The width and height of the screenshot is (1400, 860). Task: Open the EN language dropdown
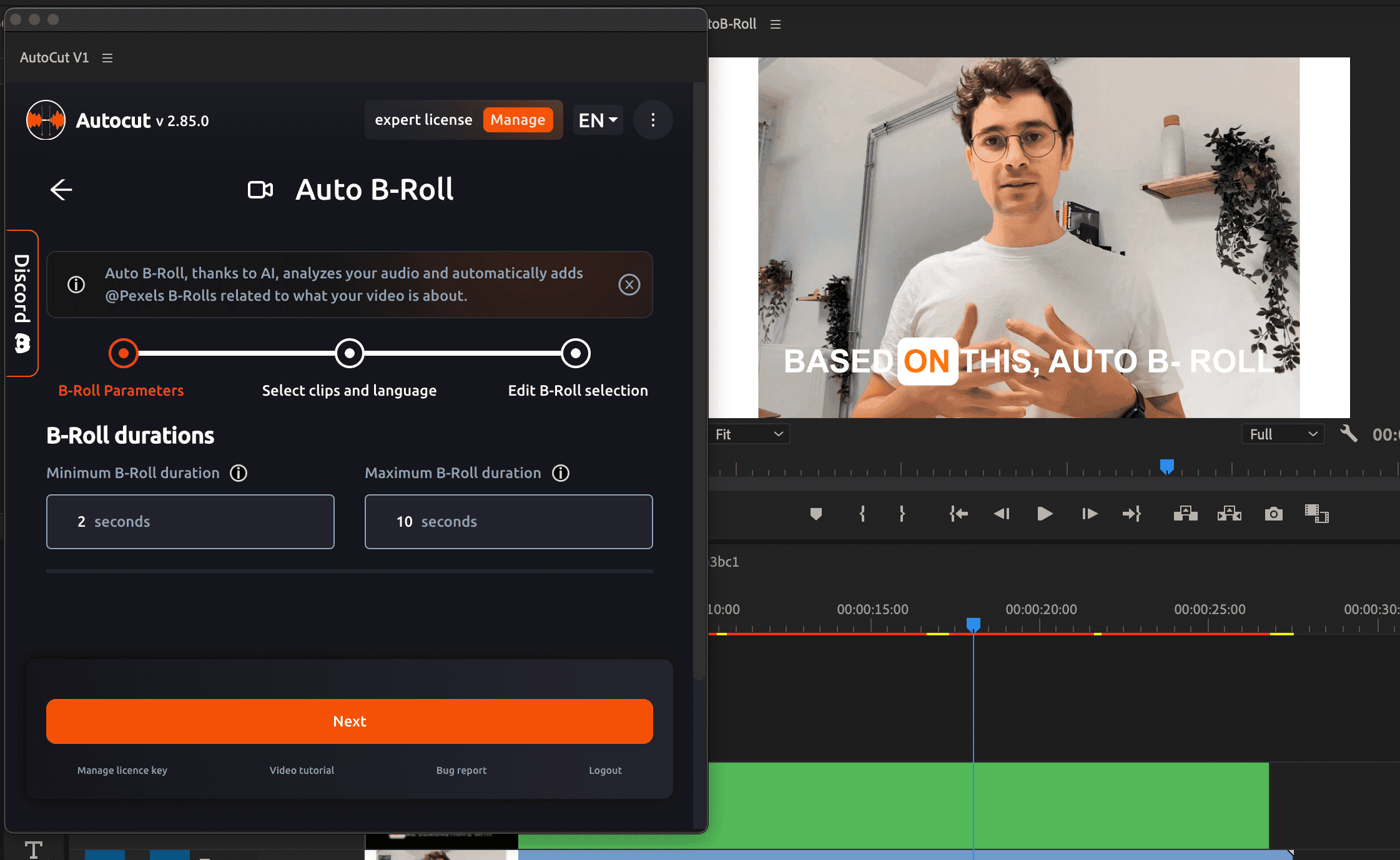[x=598, y=120]
